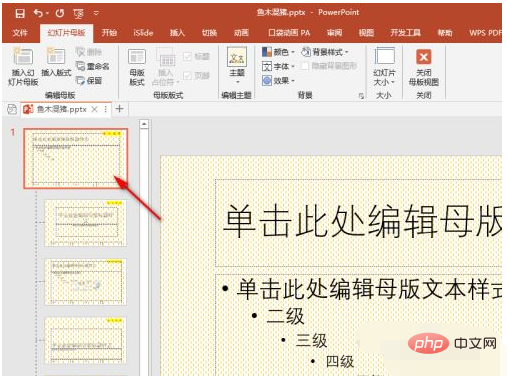This screenshot has width=507, height=376.
Task: Open the 主题 dropdown
Action: pyautogui.click(x=237, y=66)
